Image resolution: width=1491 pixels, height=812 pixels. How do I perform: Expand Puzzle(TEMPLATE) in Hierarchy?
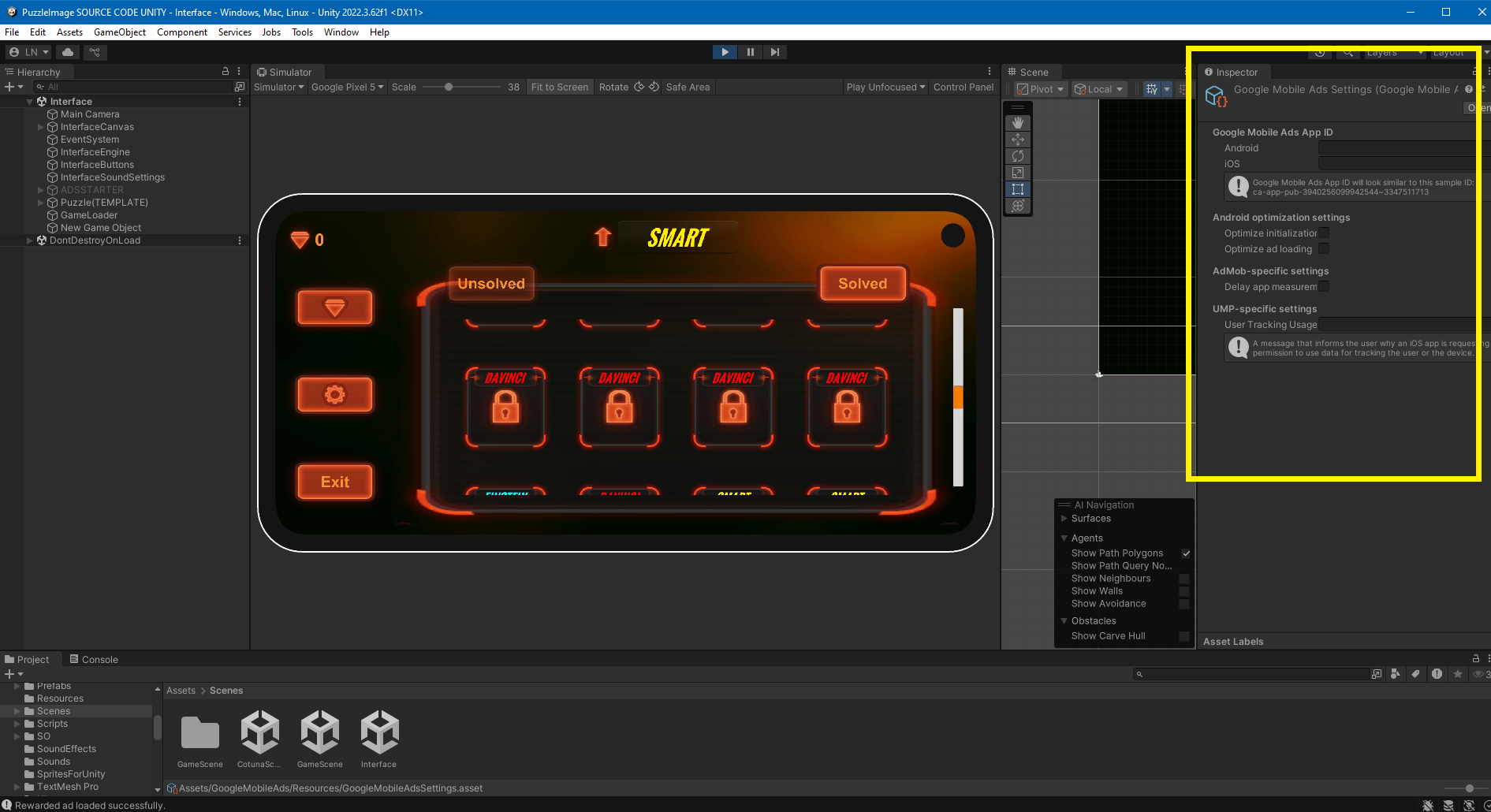coord(41,203)
